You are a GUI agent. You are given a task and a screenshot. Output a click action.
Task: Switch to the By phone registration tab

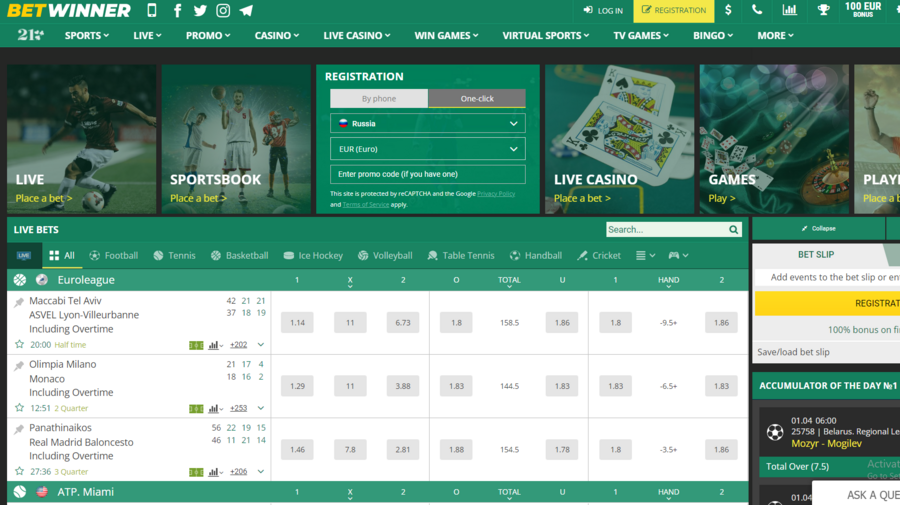[x=379, y=99]
